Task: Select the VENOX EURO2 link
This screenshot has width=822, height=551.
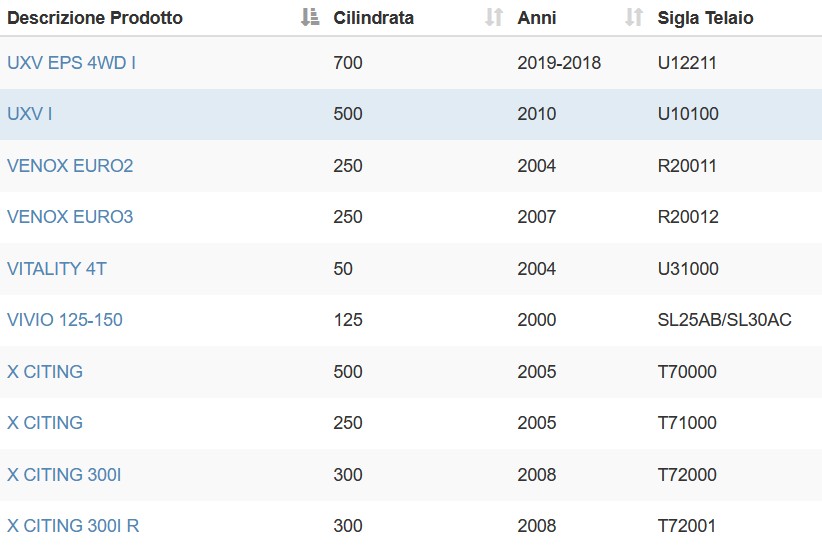Action: coord(70,166)
